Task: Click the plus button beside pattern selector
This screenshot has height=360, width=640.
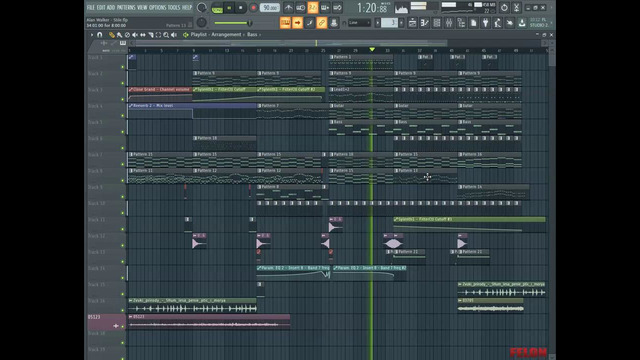Action: tap(402, 23)
